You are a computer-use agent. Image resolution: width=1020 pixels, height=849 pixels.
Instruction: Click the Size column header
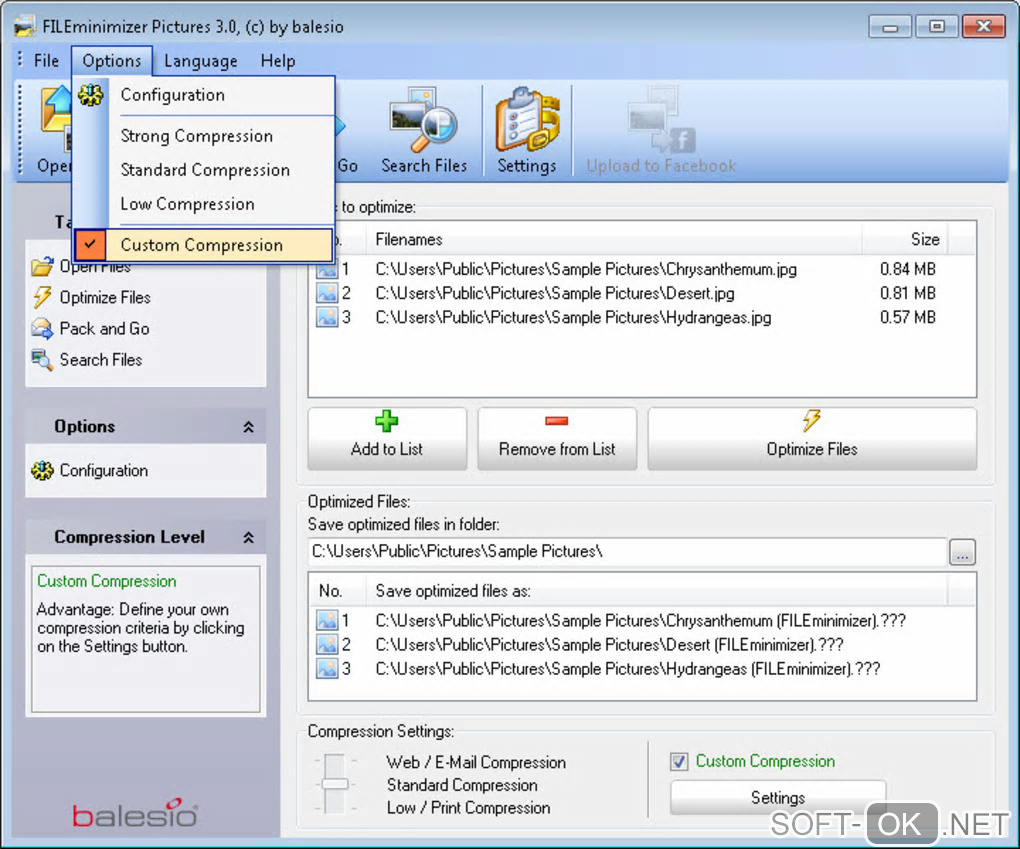(905, 239)
